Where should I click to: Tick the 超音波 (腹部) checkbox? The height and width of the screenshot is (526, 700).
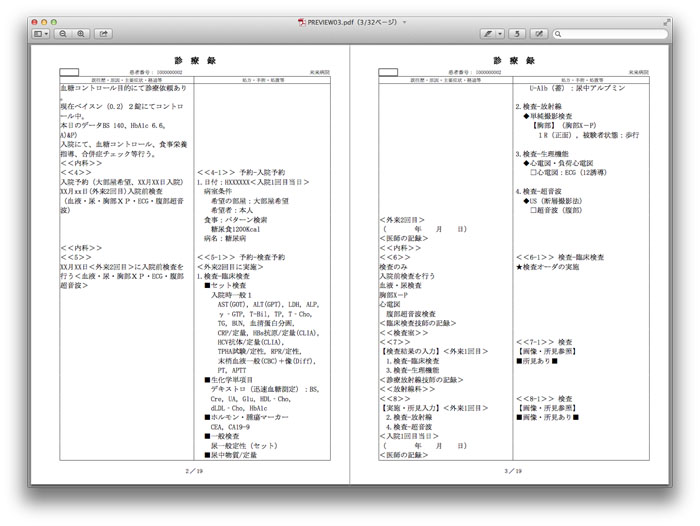point(533,209)
